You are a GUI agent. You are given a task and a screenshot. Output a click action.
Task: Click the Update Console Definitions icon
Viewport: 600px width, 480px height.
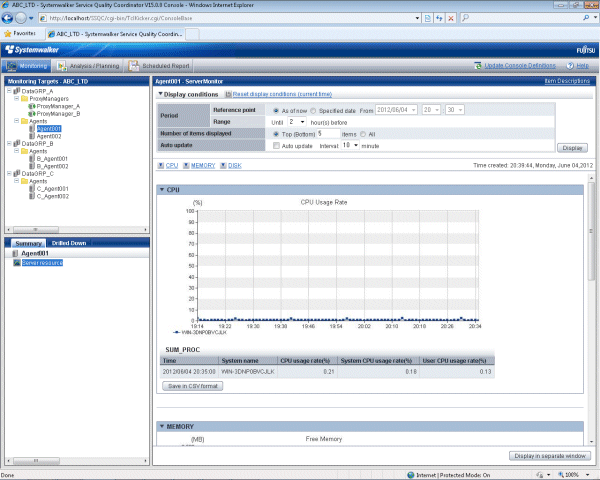click(478, 65)
